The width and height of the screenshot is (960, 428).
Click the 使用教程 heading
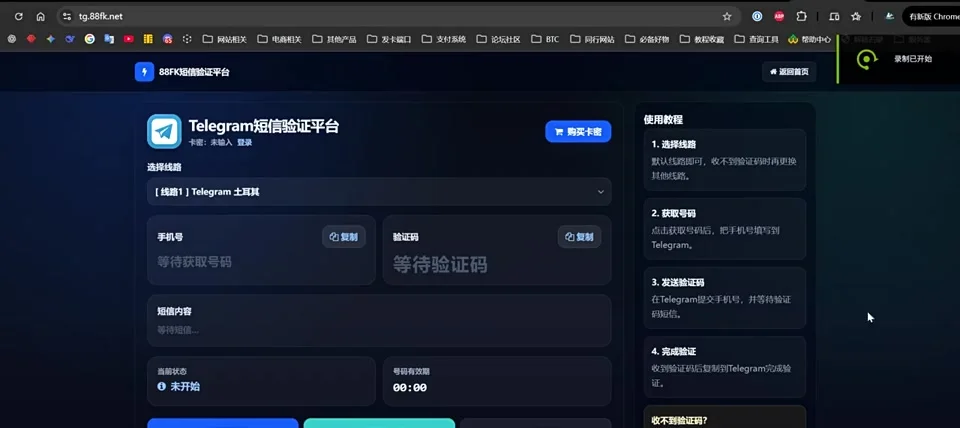663,119
